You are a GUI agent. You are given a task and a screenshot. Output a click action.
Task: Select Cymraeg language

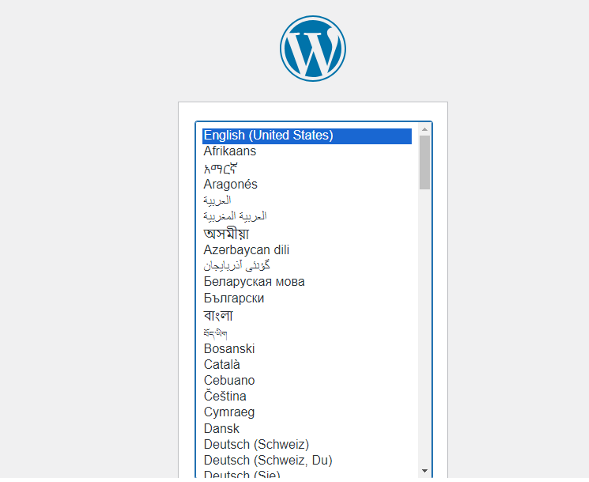click(x=307, y=412)
